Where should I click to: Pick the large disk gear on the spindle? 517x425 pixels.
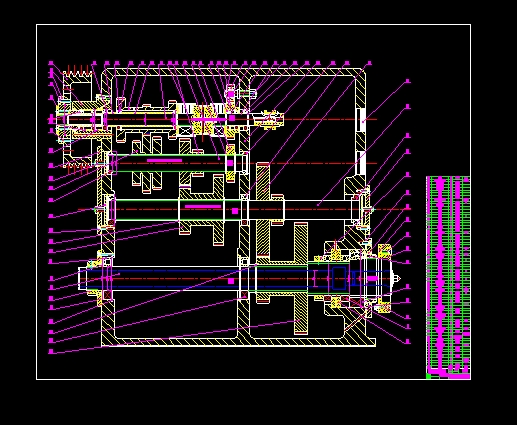pos(301,279)
